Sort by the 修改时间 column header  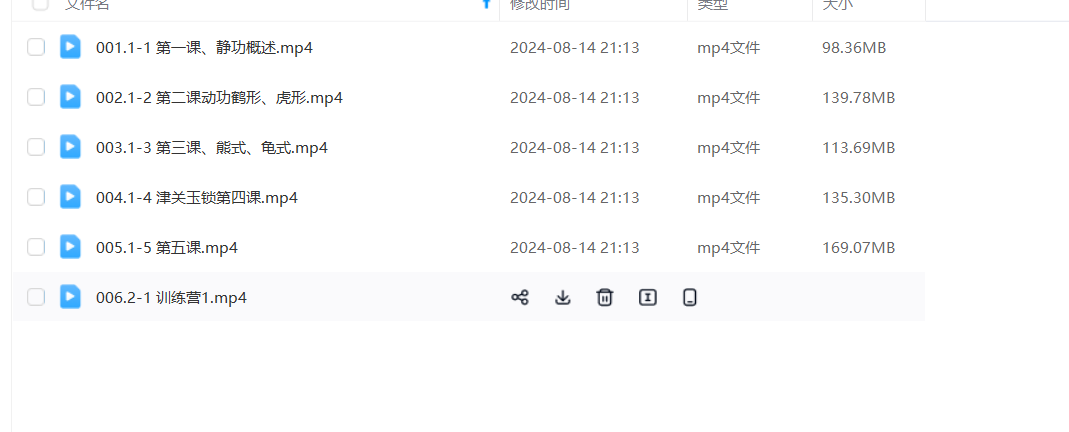click(540, 4)
